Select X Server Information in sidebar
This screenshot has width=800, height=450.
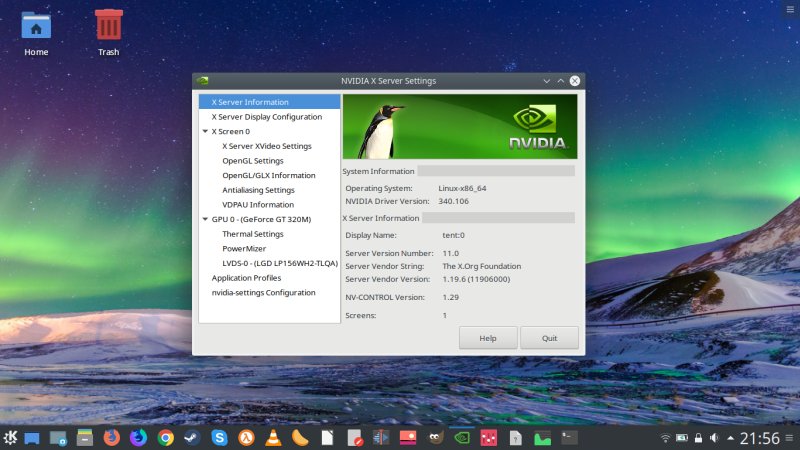269,102
